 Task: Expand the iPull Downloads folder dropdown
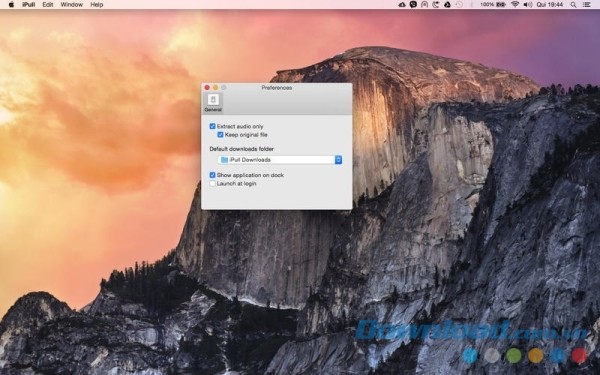coord(280,160)
